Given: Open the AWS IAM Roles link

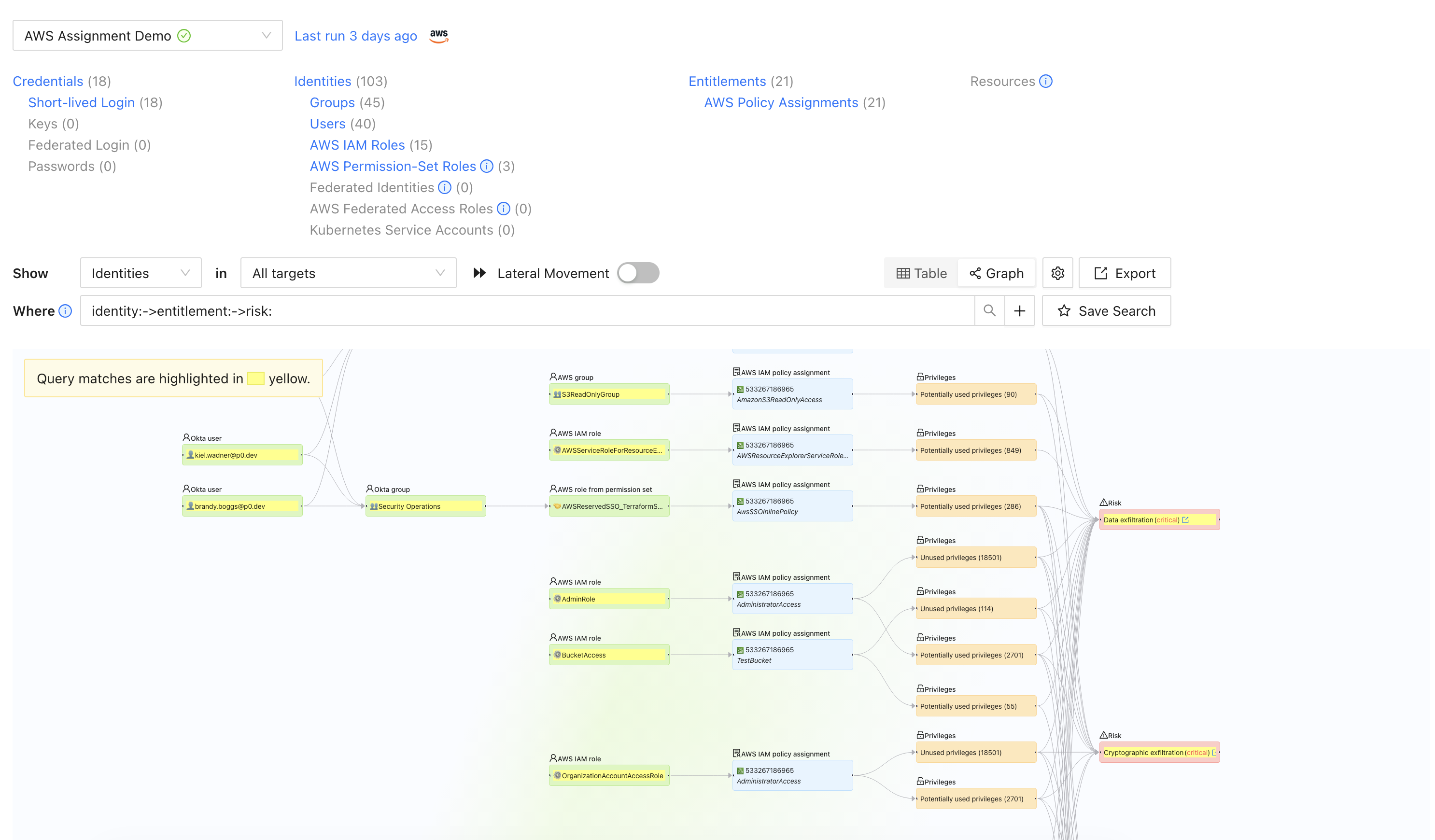Looking at the screenshot, I should [x=357, y=145].
